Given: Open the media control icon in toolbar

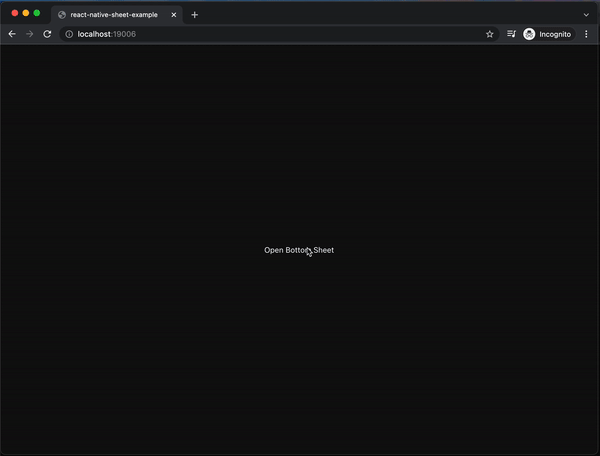Looking at the screenshot, I should (511, 34).
